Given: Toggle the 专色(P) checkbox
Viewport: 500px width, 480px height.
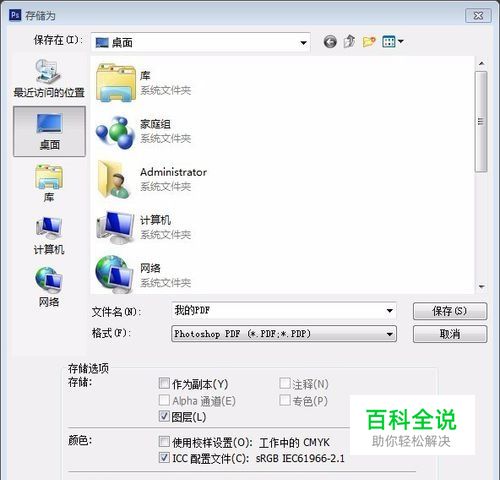Looking at the screenshot, I should (x=284, y=400).
